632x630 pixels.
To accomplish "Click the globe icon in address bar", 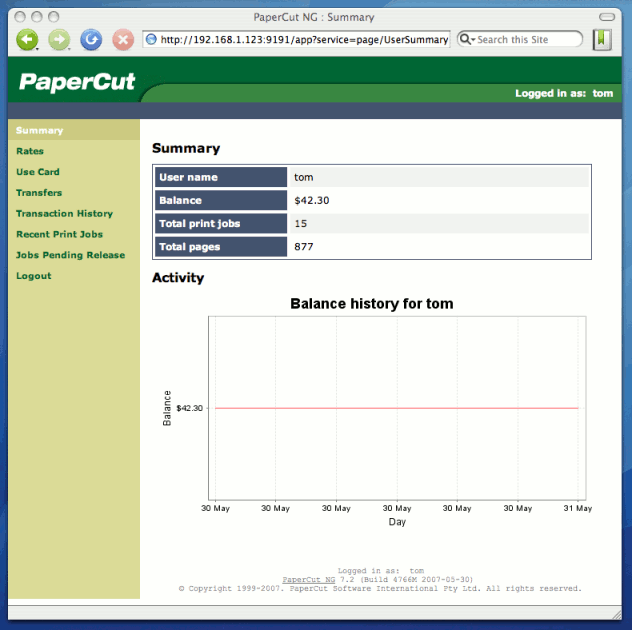I will [151, 40].
